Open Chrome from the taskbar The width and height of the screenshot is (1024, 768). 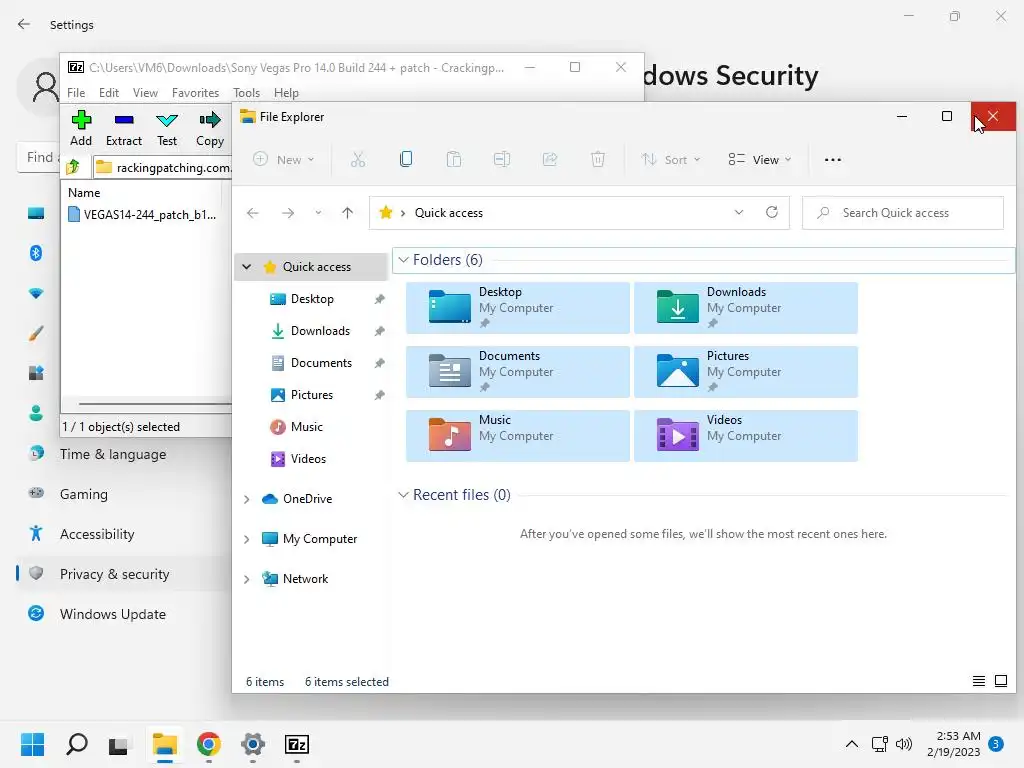point(209,744)
